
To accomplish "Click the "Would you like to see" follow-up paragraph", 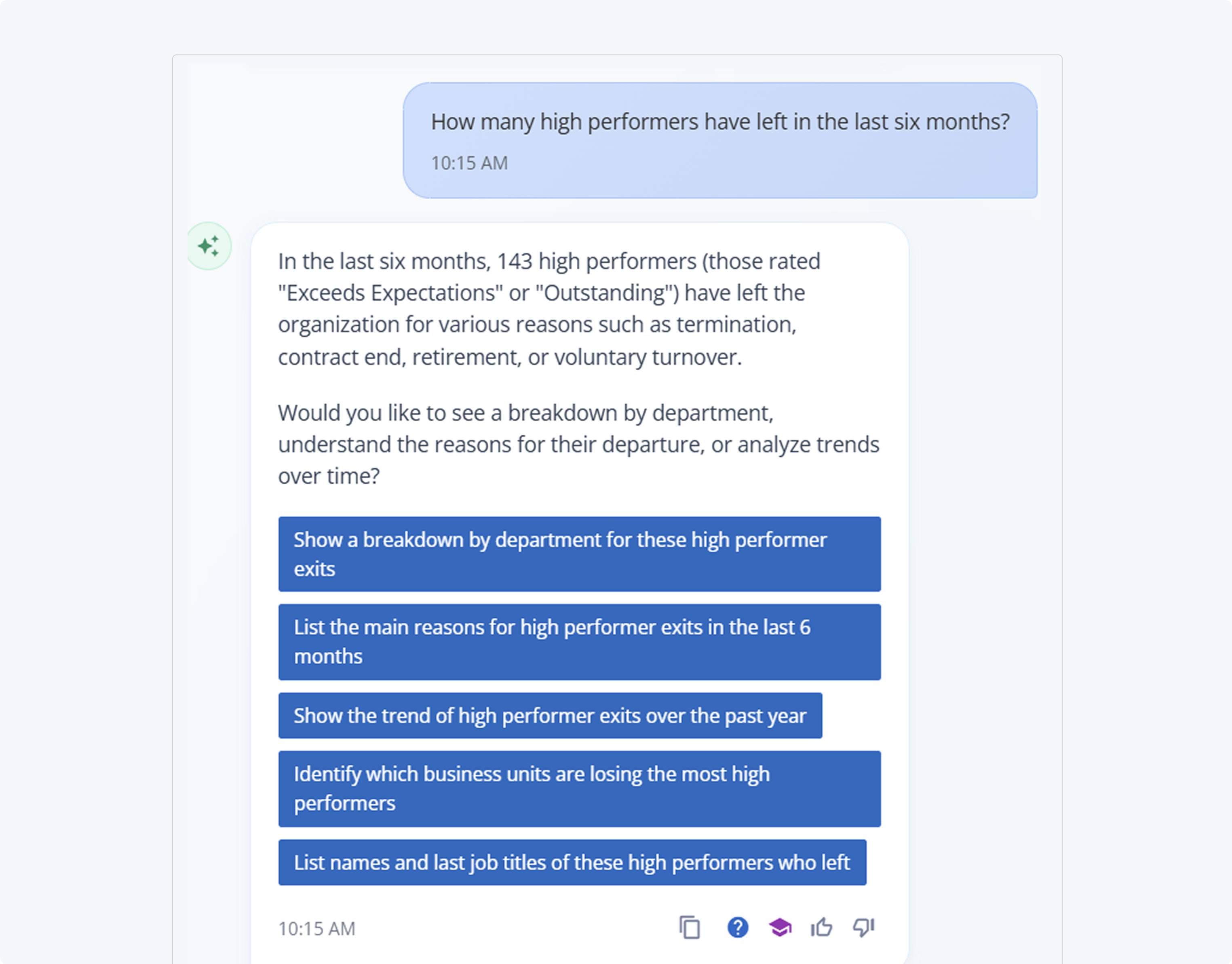I will point(578,444).
